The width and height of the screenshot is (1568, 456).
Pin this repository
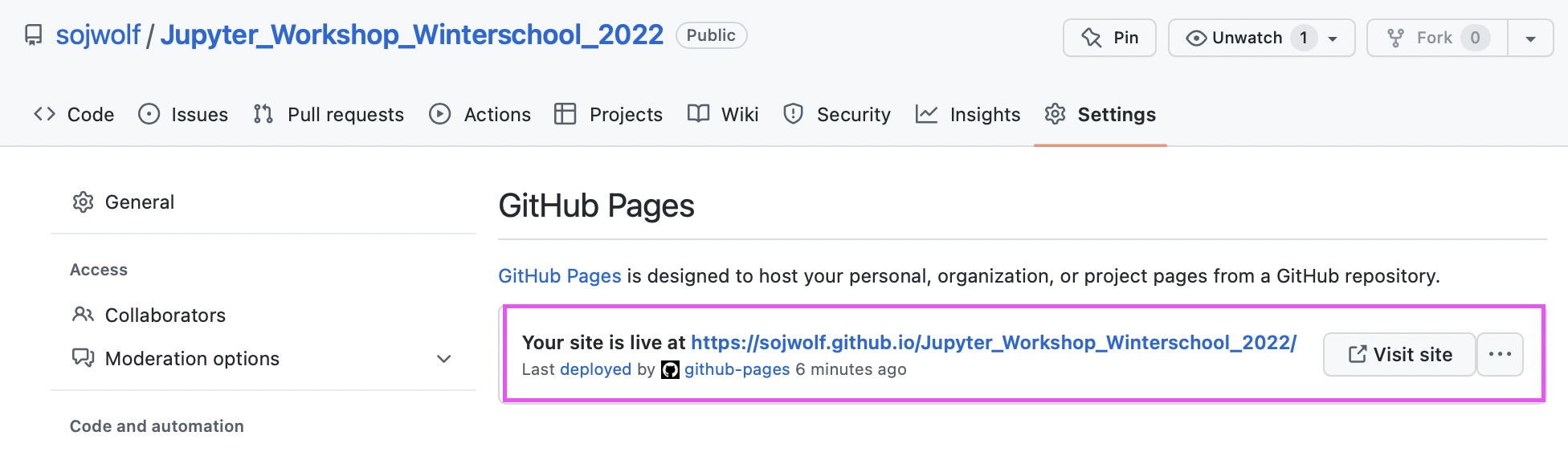(x=1109, y=38)
